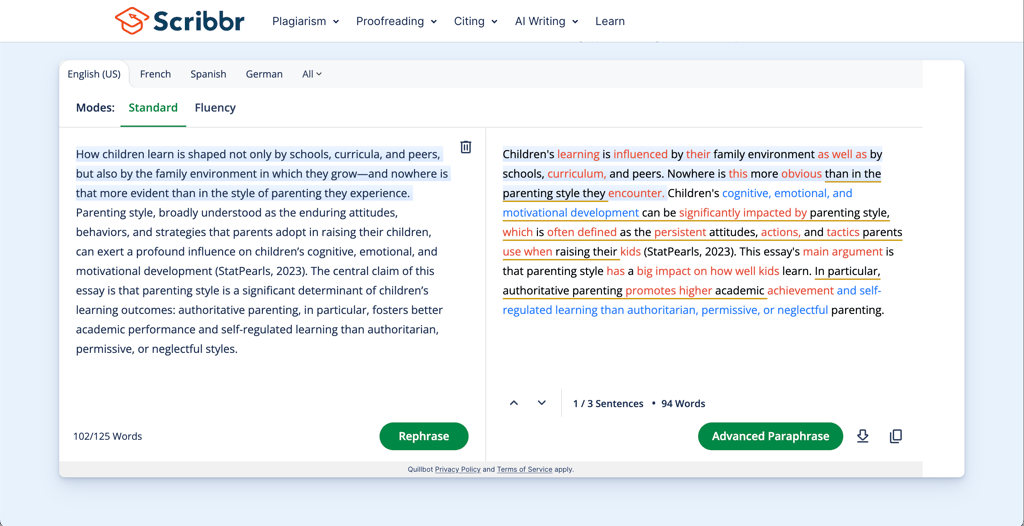Click 'big impact on how well kids'
1024x526 pixels.
tap(708, 271)
